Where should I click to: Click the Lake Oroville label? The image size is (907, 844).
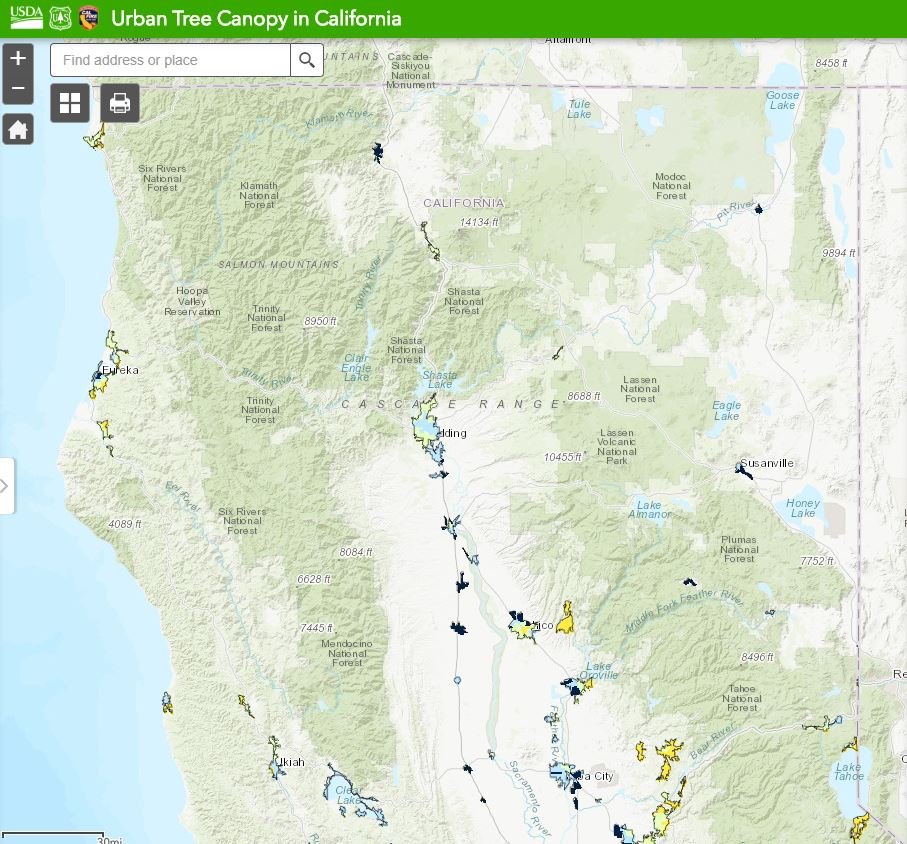pos(599,670)
